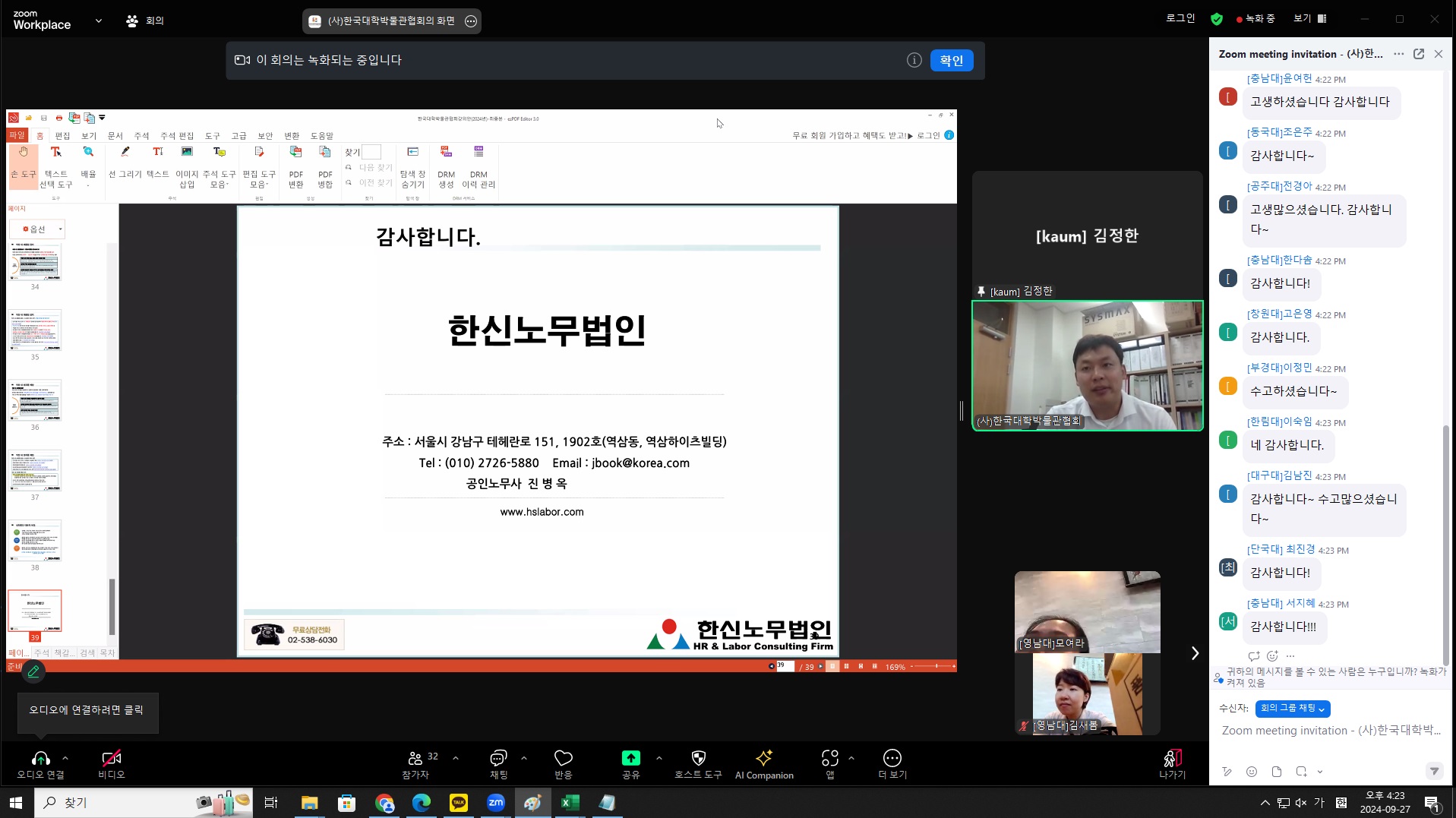
Task: Toggle the video camera on
Action: click(111, 764)
